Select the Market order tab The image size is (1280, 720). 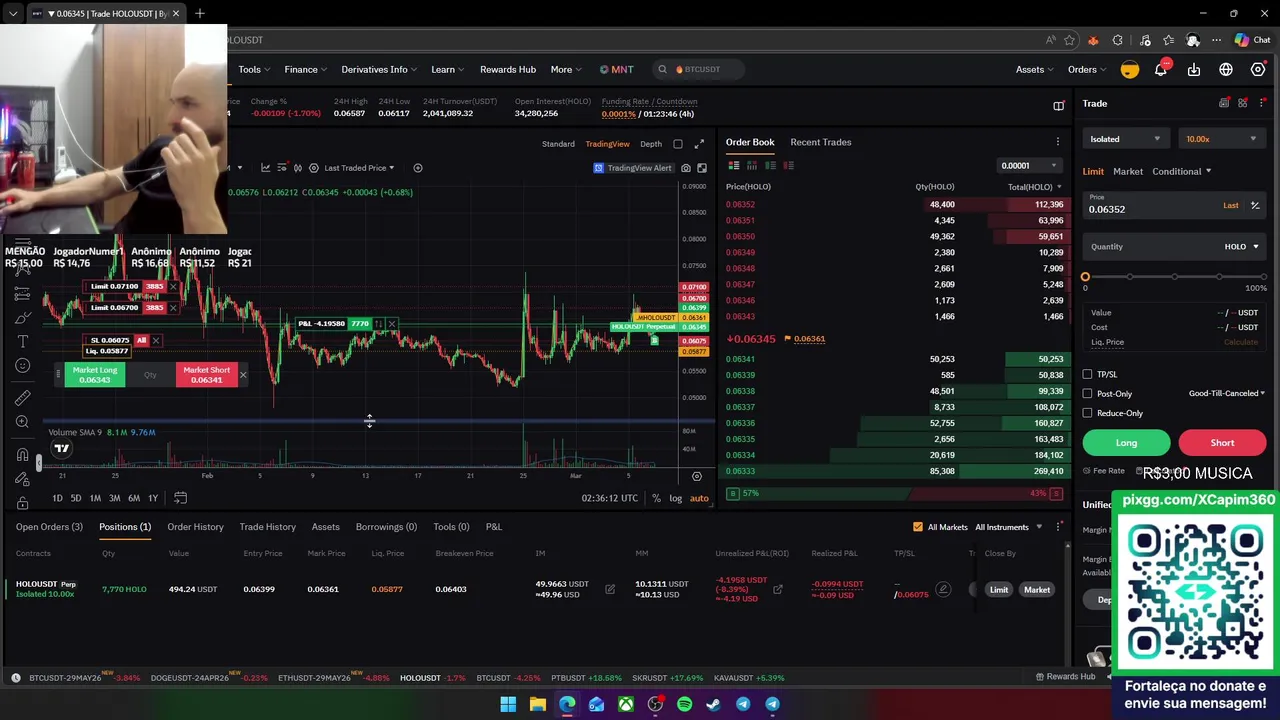[1128, 171]
